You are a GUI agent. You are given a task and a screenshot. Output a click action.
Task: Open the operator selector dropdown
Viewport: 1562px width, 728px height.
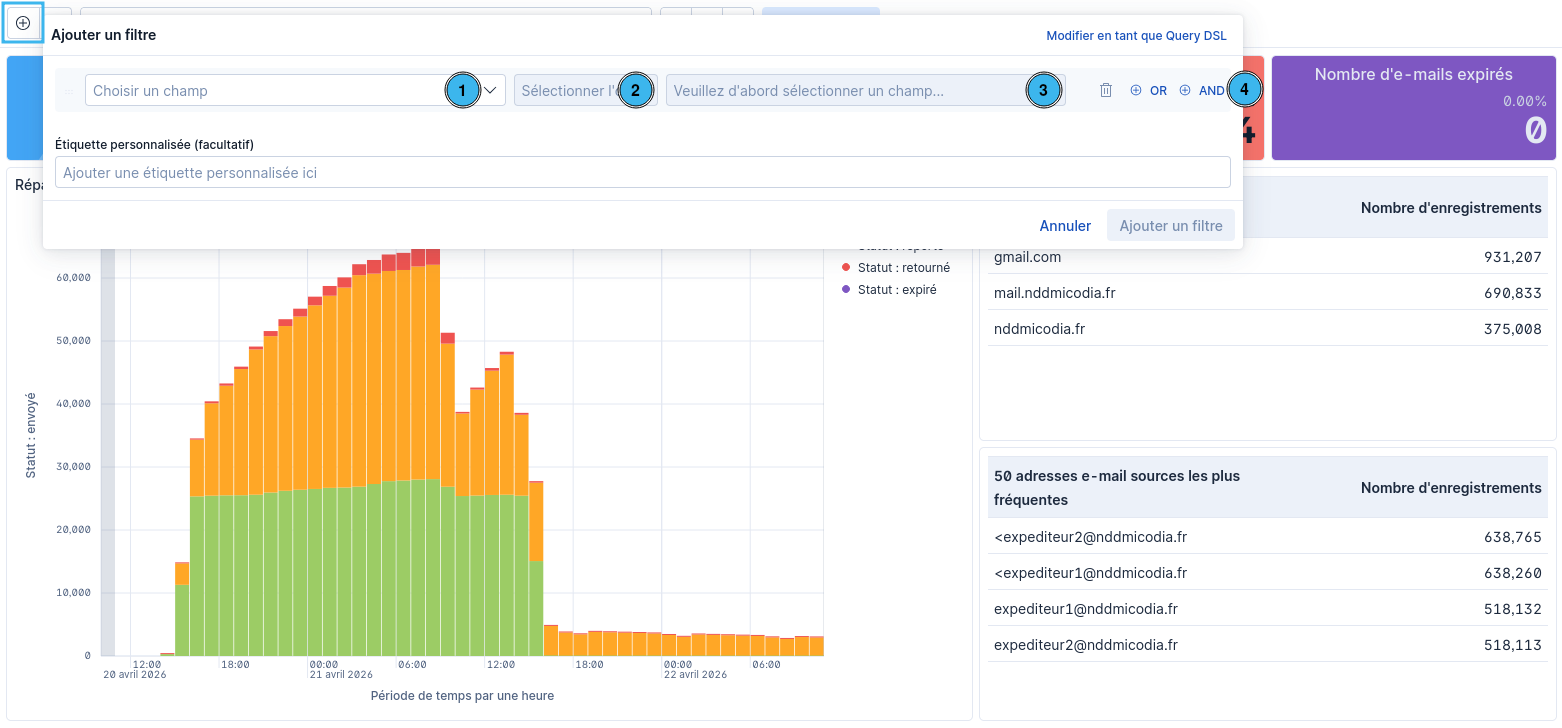[x=585, y=90]
